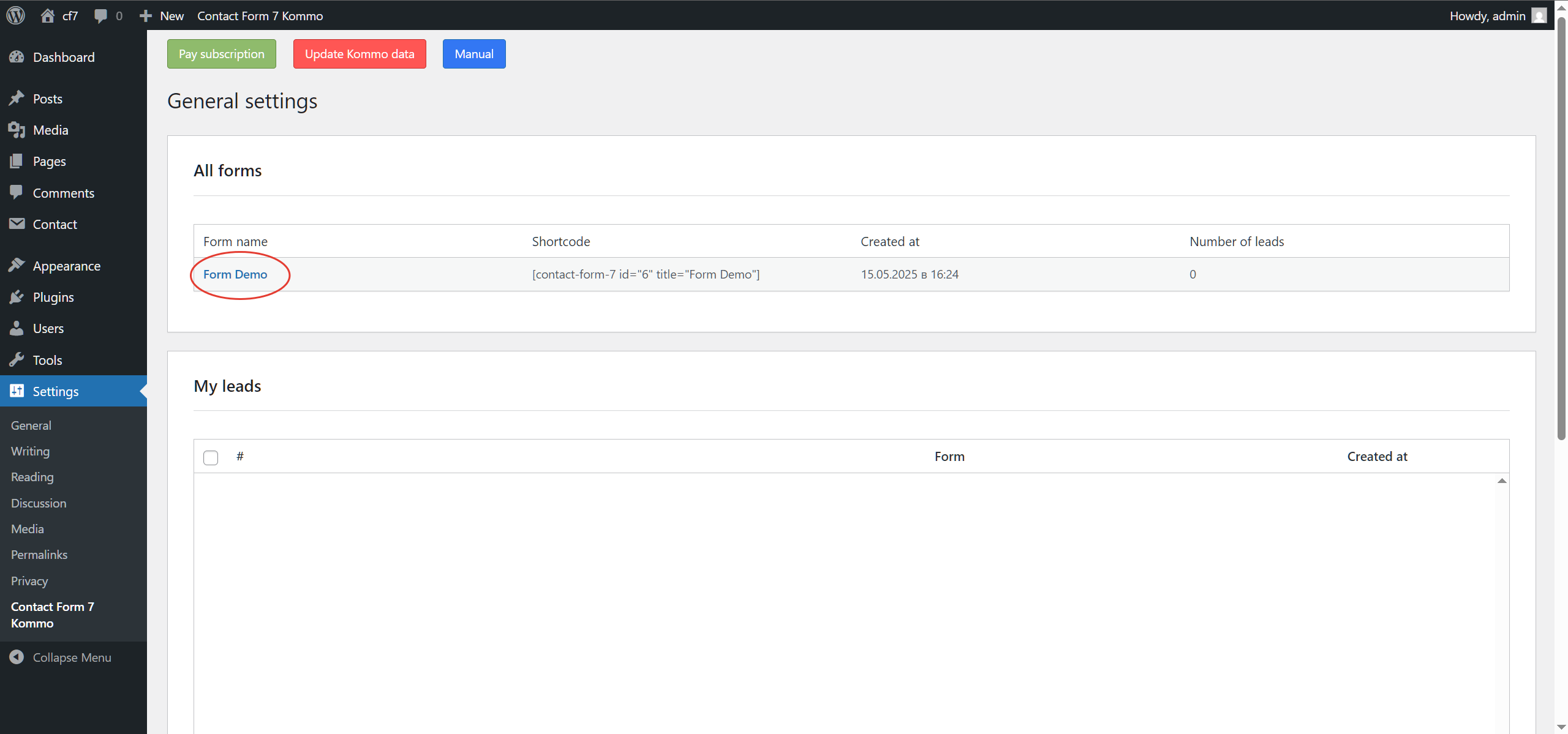Click the Posts pushpin icon in sidebar
The image size is (1568, 734).
point(17,98)
